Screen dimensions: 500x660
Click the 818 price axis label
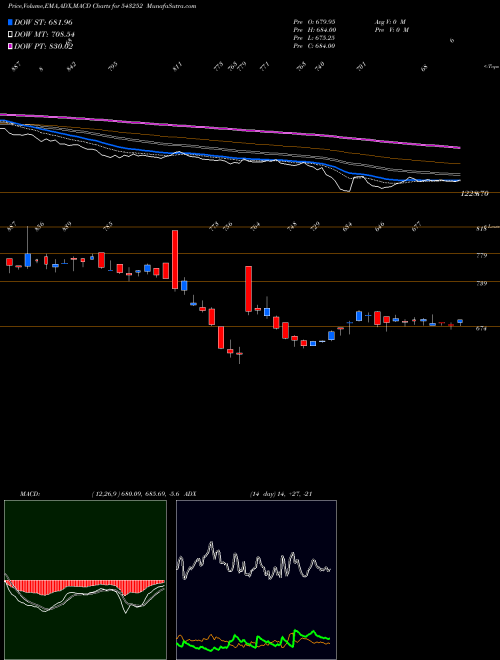pyautogui.click(x=481, y=229)
